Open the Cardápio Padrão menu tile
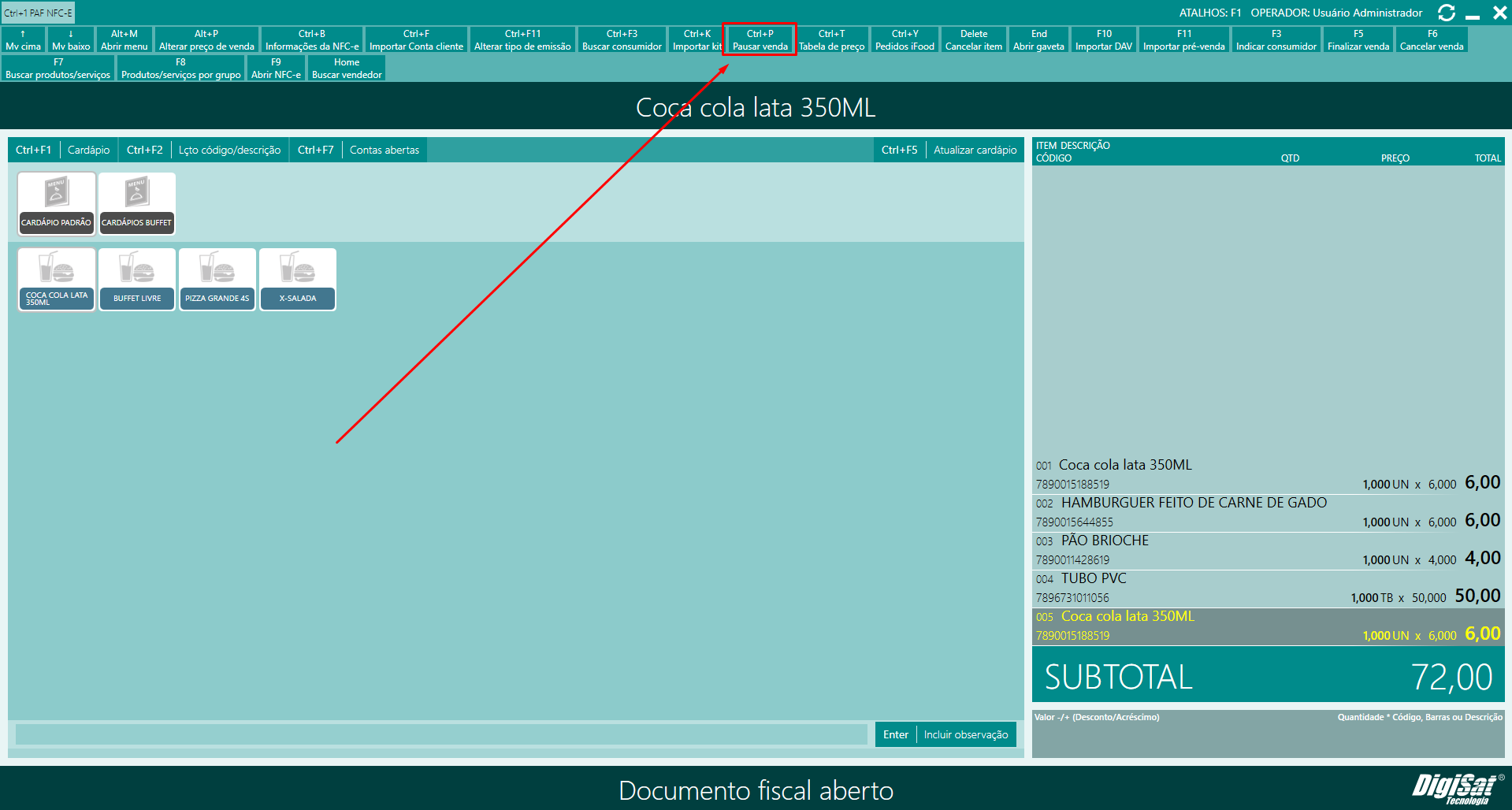 [x=57, y=203]
